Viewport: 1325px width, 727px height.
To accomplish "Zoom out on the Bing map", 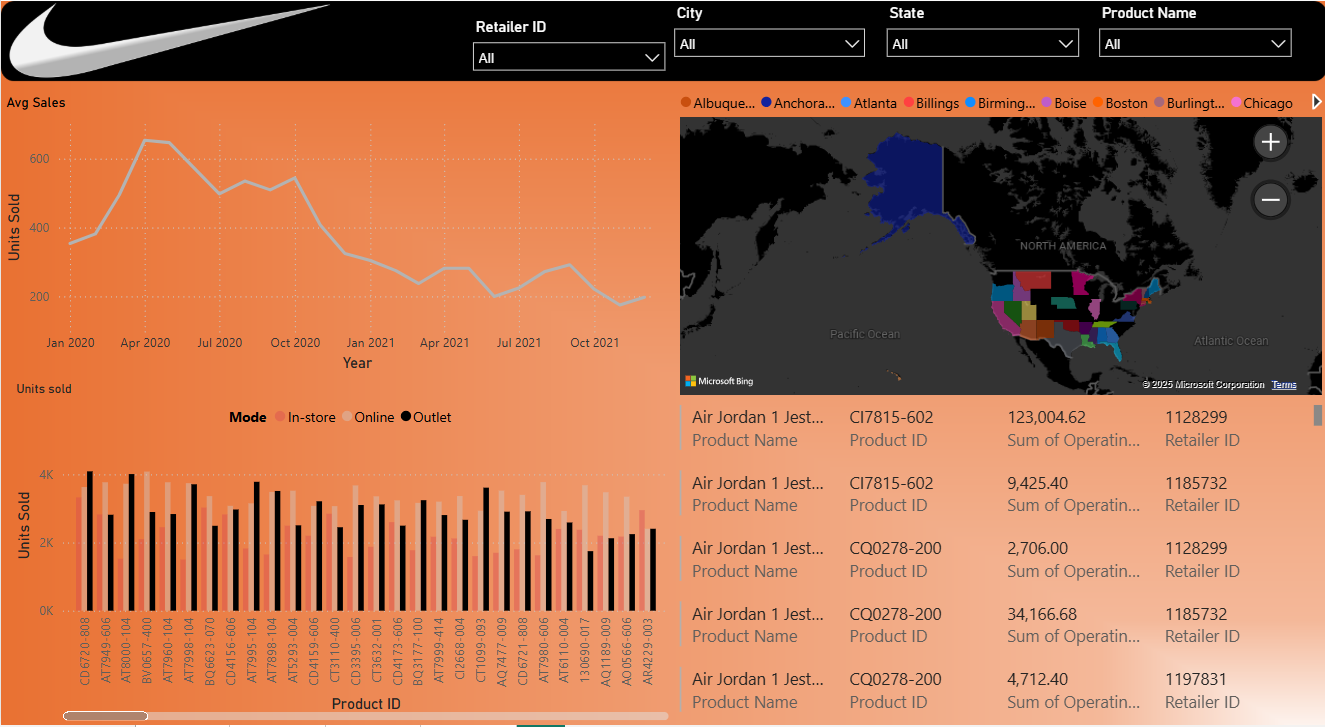I will (x=1270, y=200).
